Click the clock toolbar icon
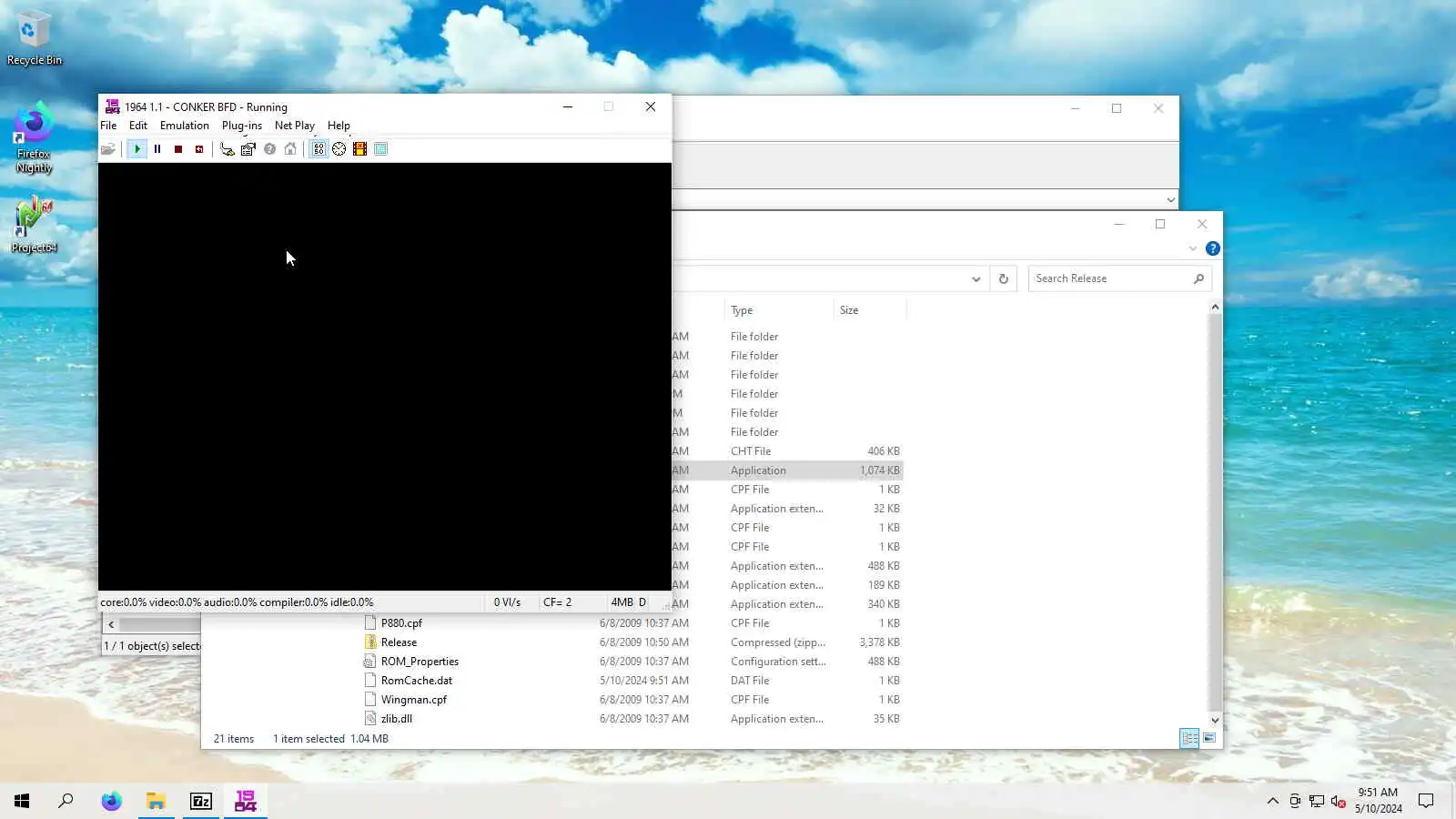The height and width of the screenshot is (819, 1456). (339, 149)
